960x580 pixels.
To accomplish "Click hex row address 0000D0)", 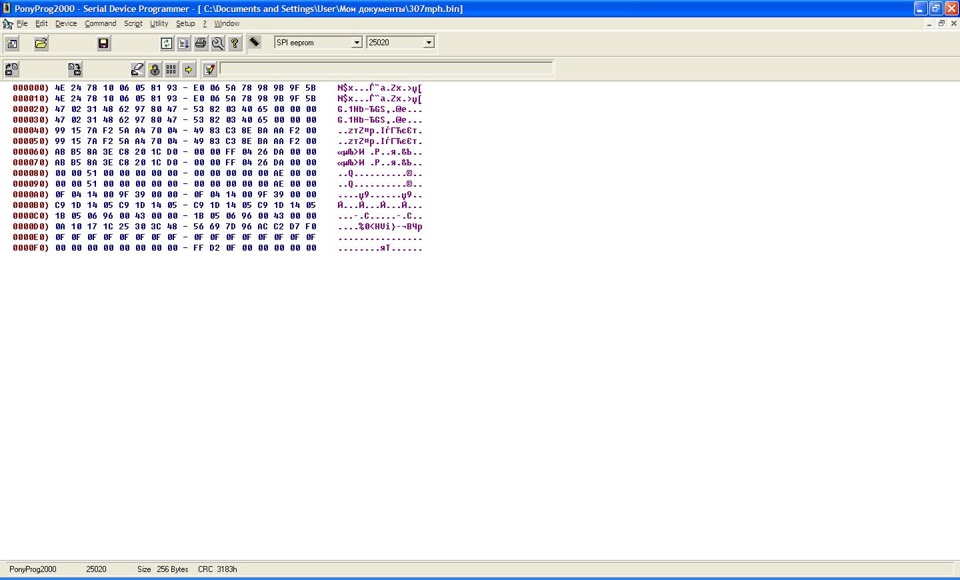I will point(31,227).
